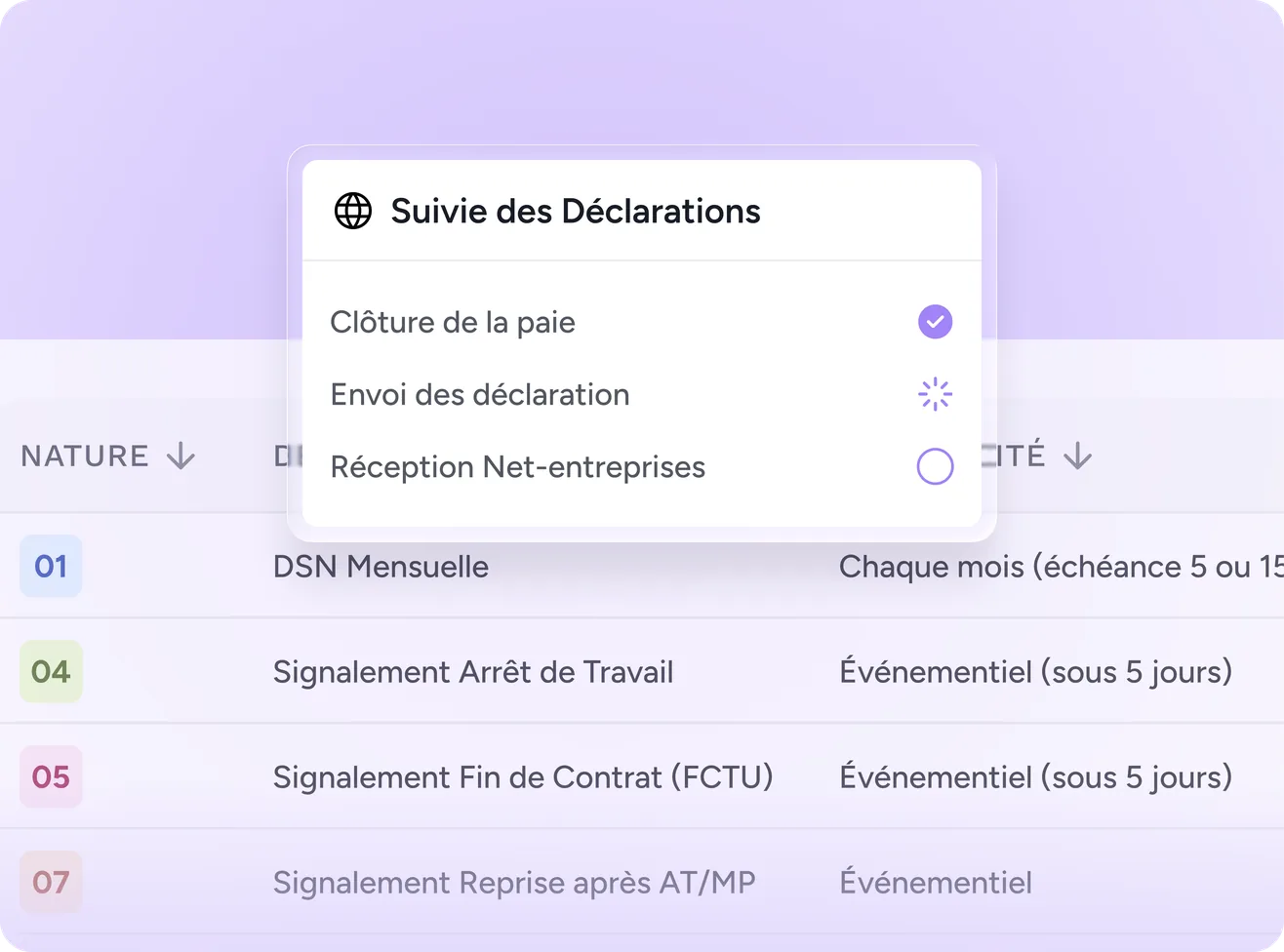
Task: Click the loading spinner next to Envoi des déclaration
Action: (x=935, y=394)
